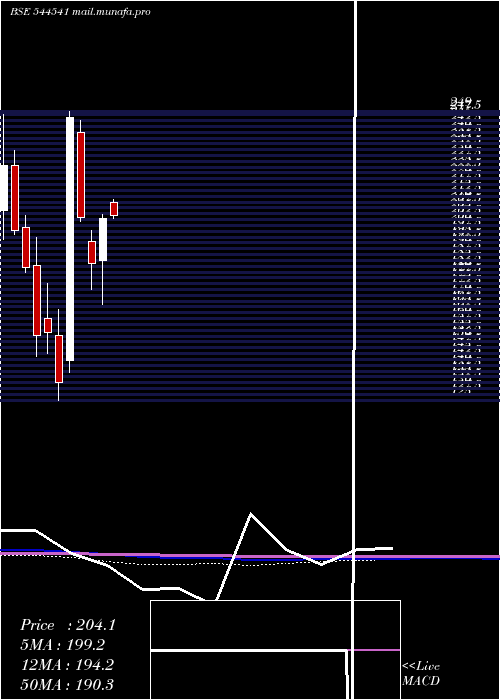Click the '50MA : 190.3' value

click(x=67, y=684)
